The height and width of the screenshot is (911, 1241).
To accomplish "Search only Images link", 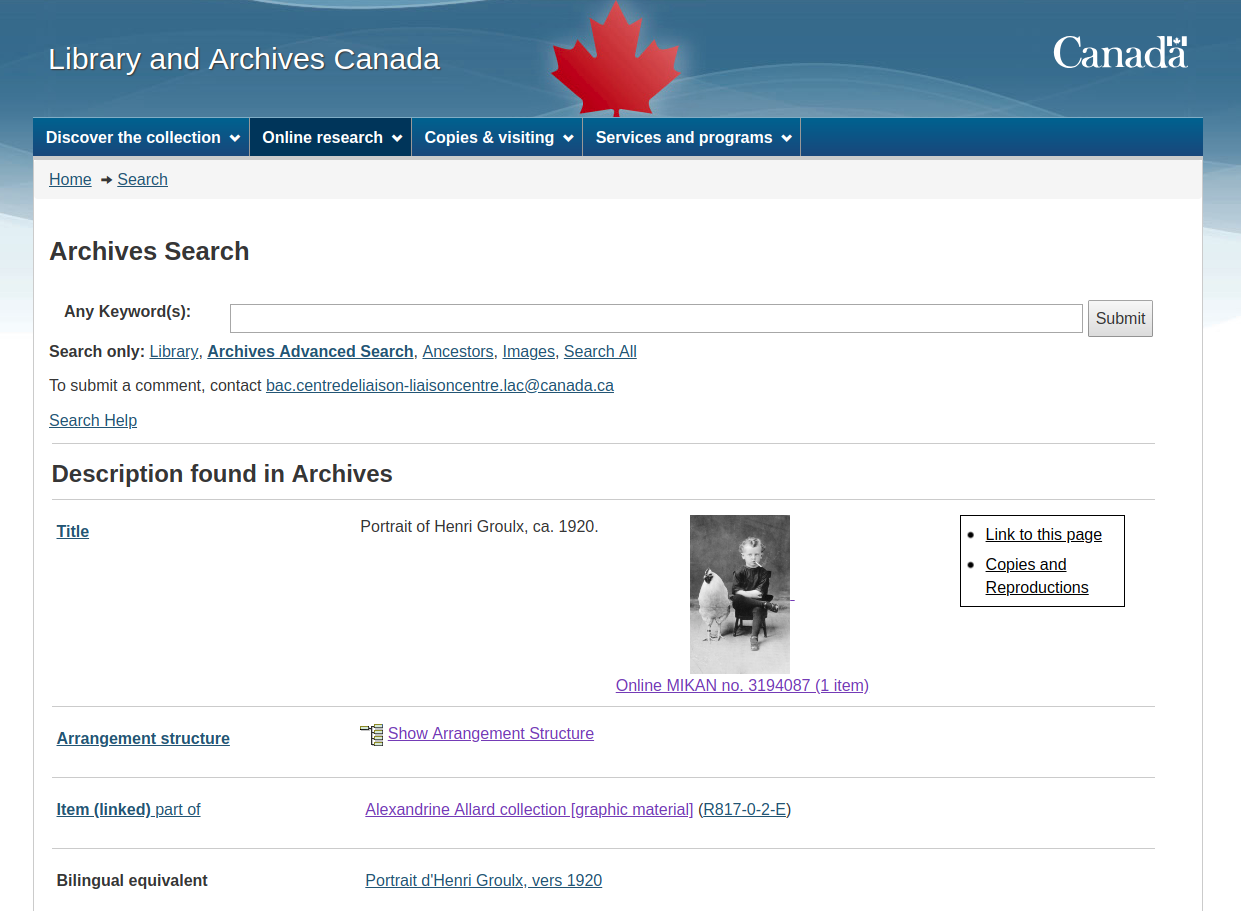I will pos(528,352).
